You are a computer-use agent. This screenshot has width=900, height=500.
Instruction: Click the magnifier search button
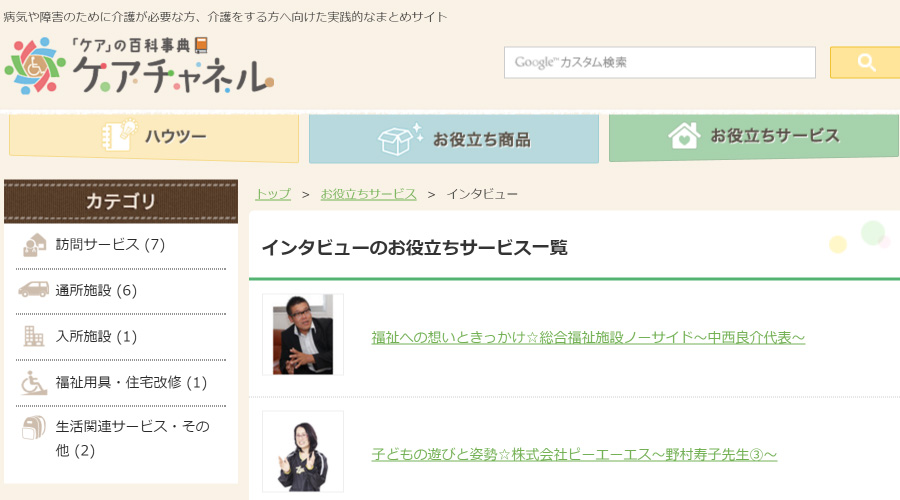pos(865,63)
